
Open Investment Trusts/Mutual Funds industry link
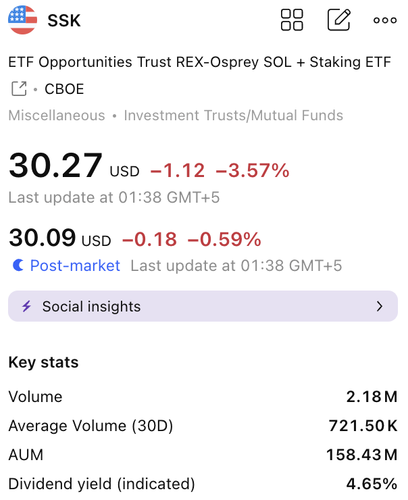pos(233,115)
